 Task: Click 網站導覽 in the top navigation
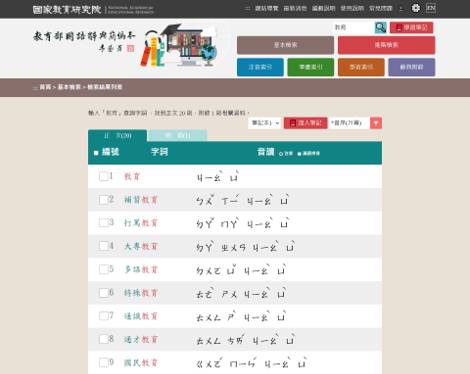click(x=267, y=8)
